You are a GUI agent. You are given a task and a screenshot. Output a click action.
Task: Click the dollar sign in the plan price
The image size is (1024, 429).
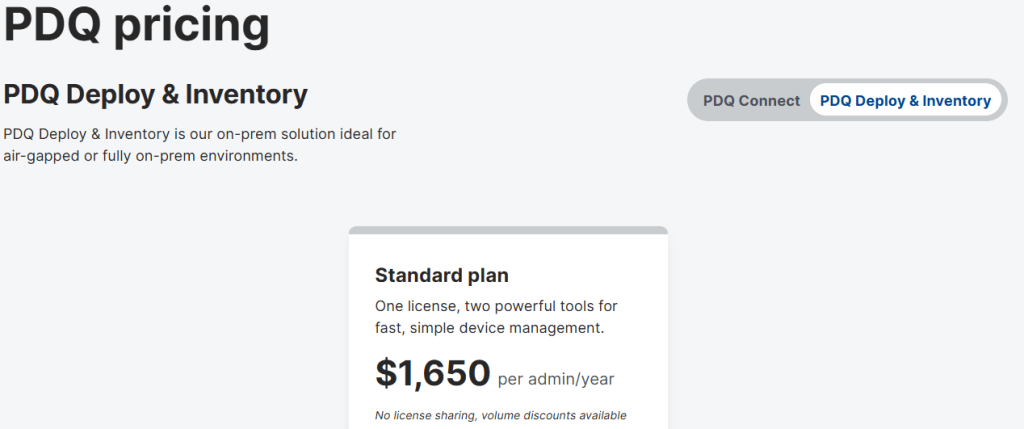pyautogui.click(x=386, y=373)
